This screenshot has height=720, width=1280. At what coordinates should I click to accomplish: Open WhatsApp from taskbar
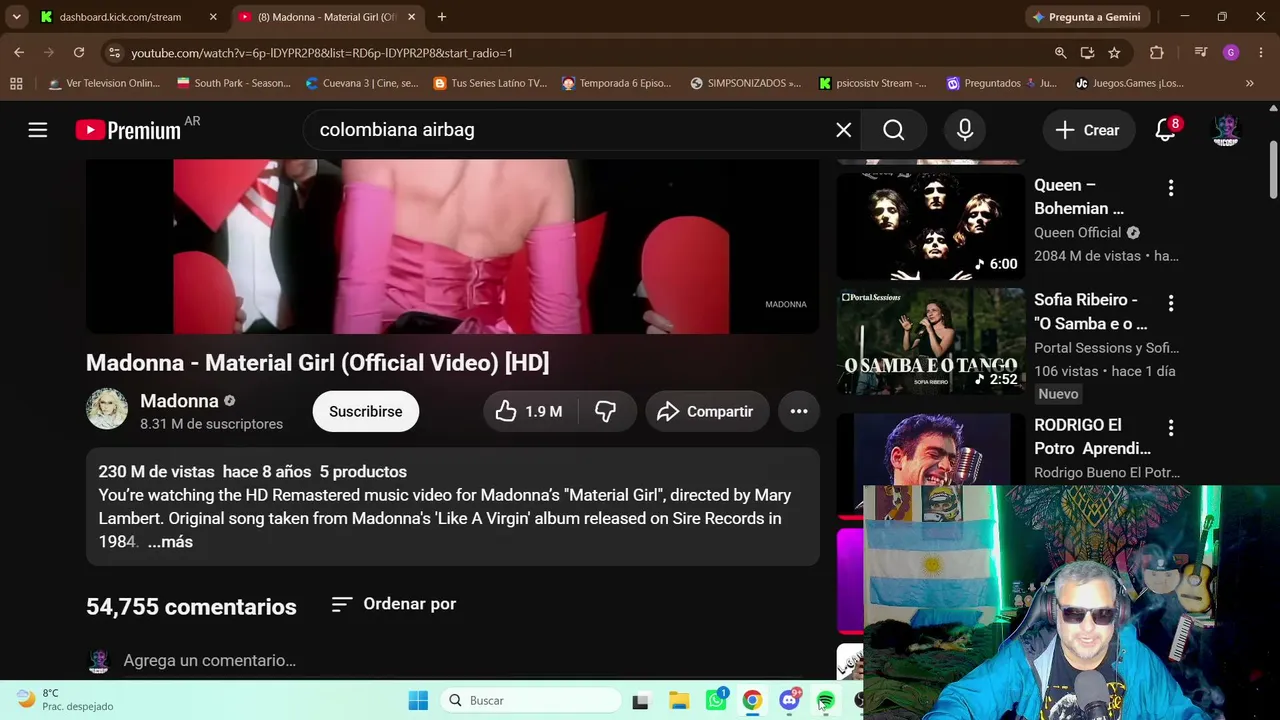point(716,700)
